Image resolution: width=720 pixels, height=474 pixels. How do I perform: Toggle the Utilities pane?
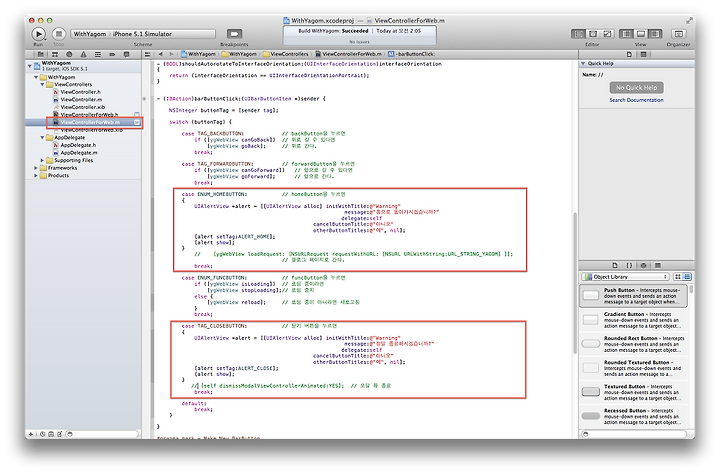(x=655, y=34)
